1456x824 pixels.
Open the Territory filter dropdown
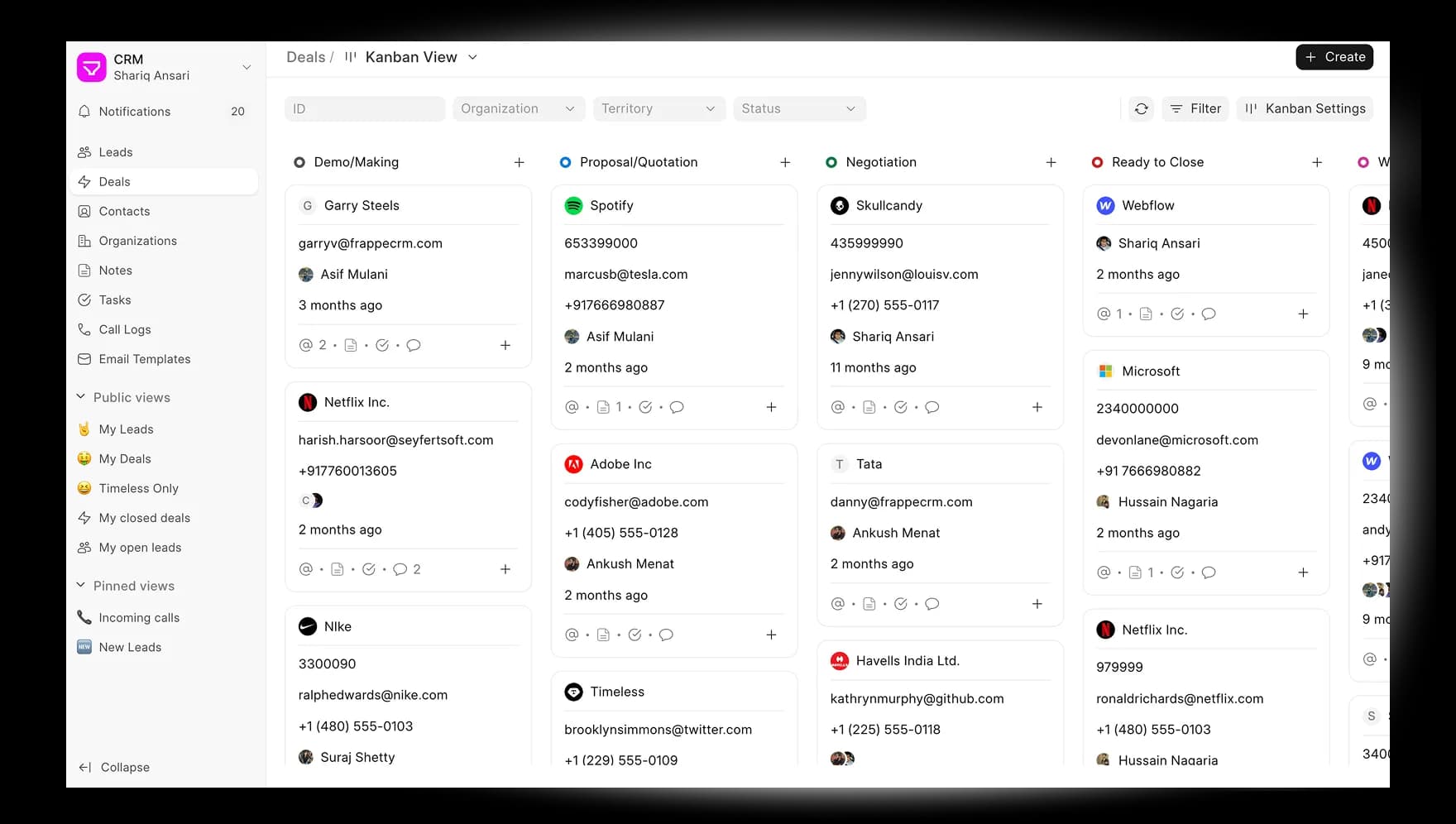pyautogui.click(x=659, y=108)
